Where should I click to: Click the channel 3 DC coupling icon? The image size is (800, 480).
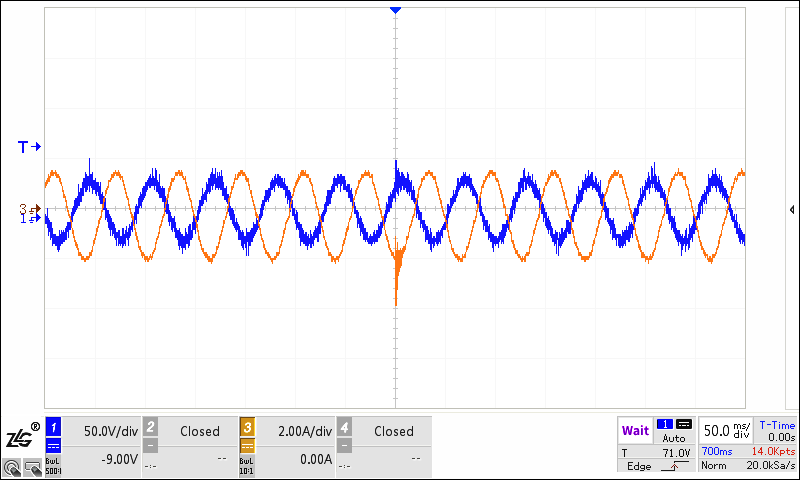pos(247,445)
